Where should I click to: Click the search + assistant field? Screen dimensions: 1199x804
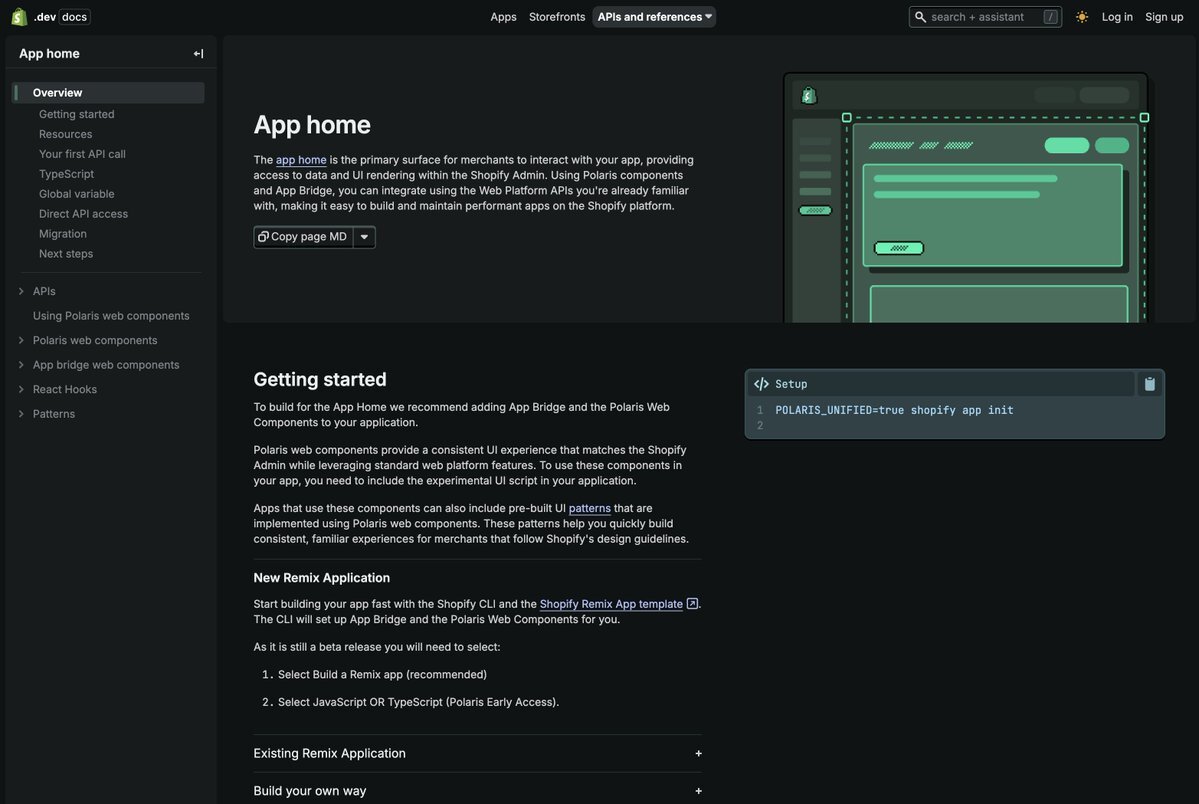coord(985,17)
